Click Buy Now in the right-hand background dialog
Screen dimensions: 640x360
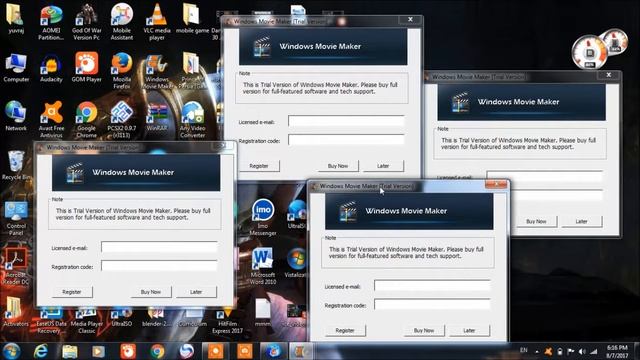coord(536,221)
